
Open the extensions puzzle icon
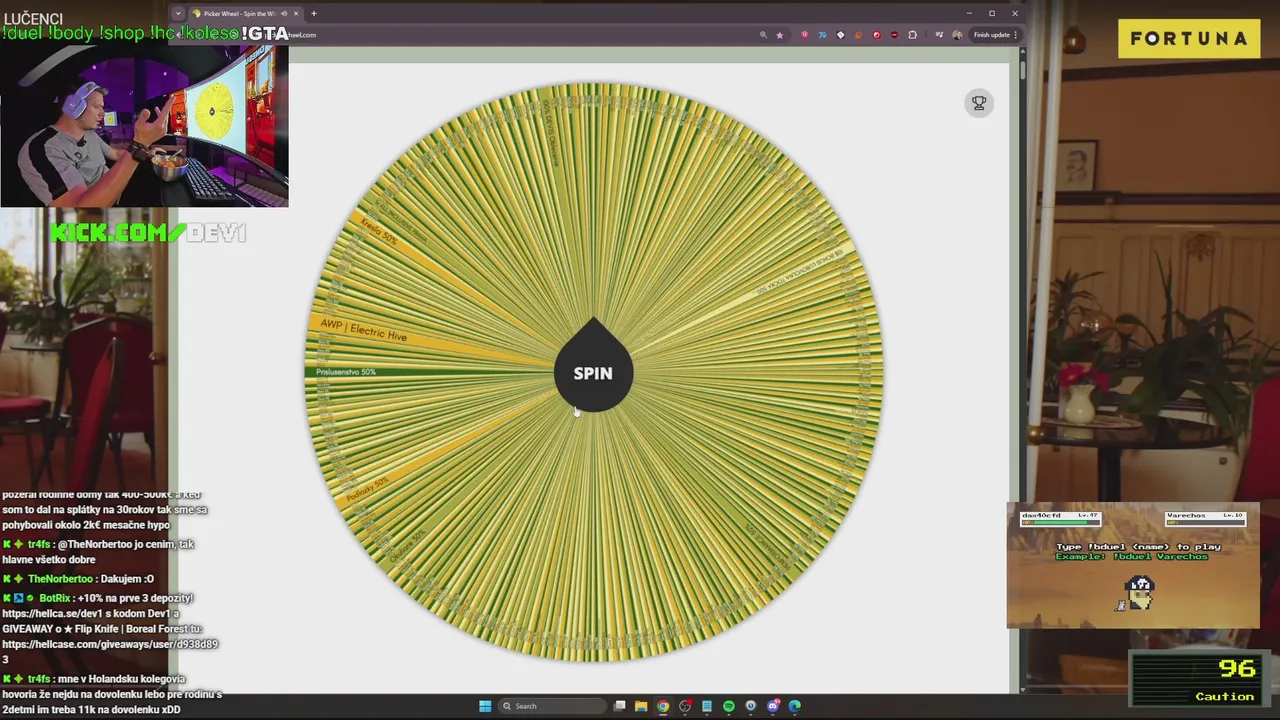(x=912, y=35)
